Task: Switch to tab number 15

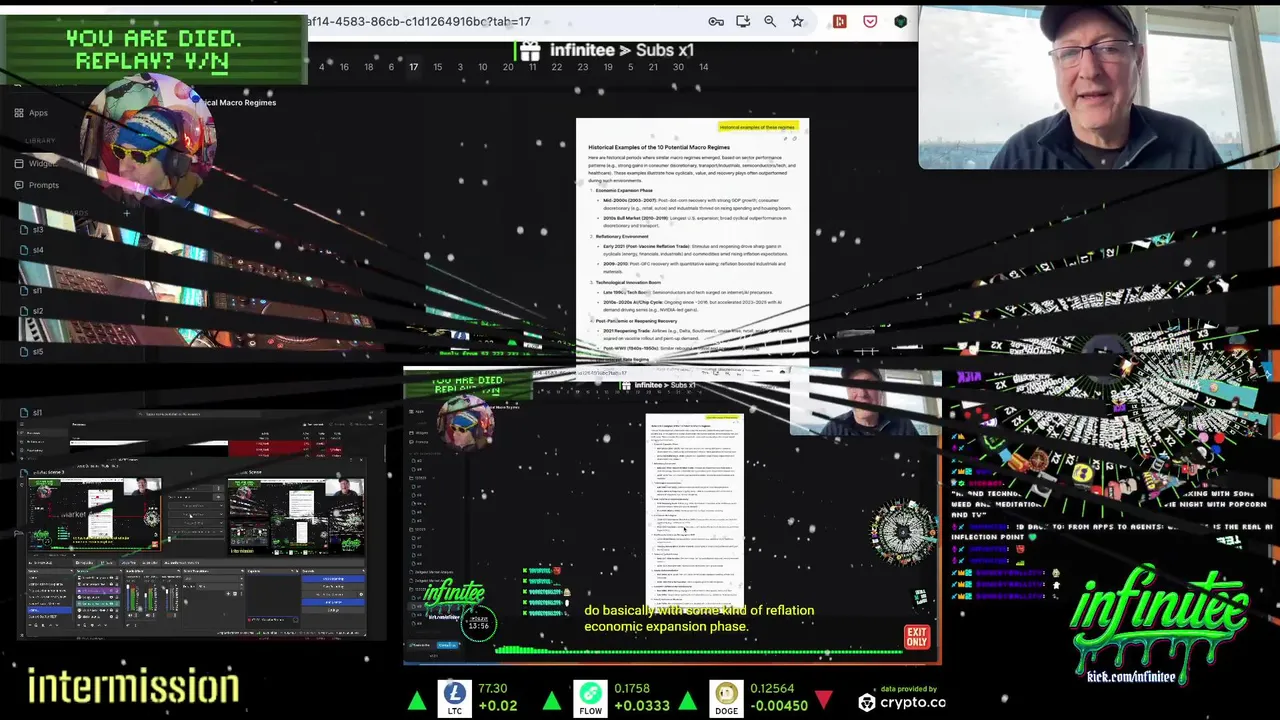Action: 437,67
